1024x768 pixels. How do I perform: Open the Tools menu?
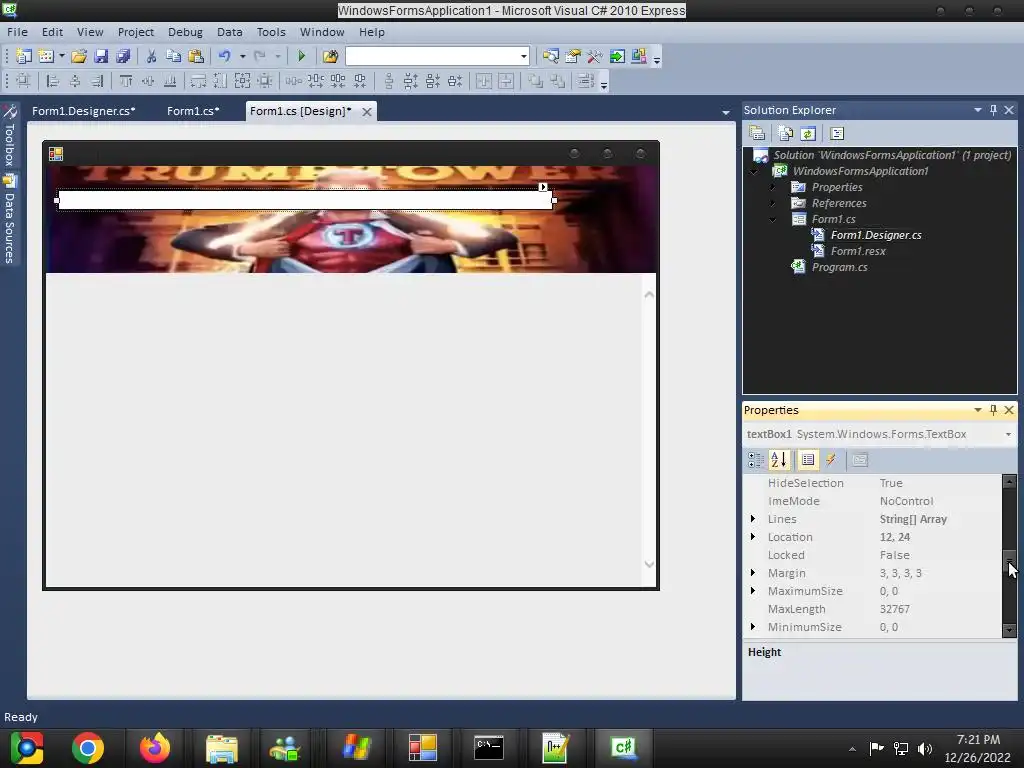pos(271,32)
